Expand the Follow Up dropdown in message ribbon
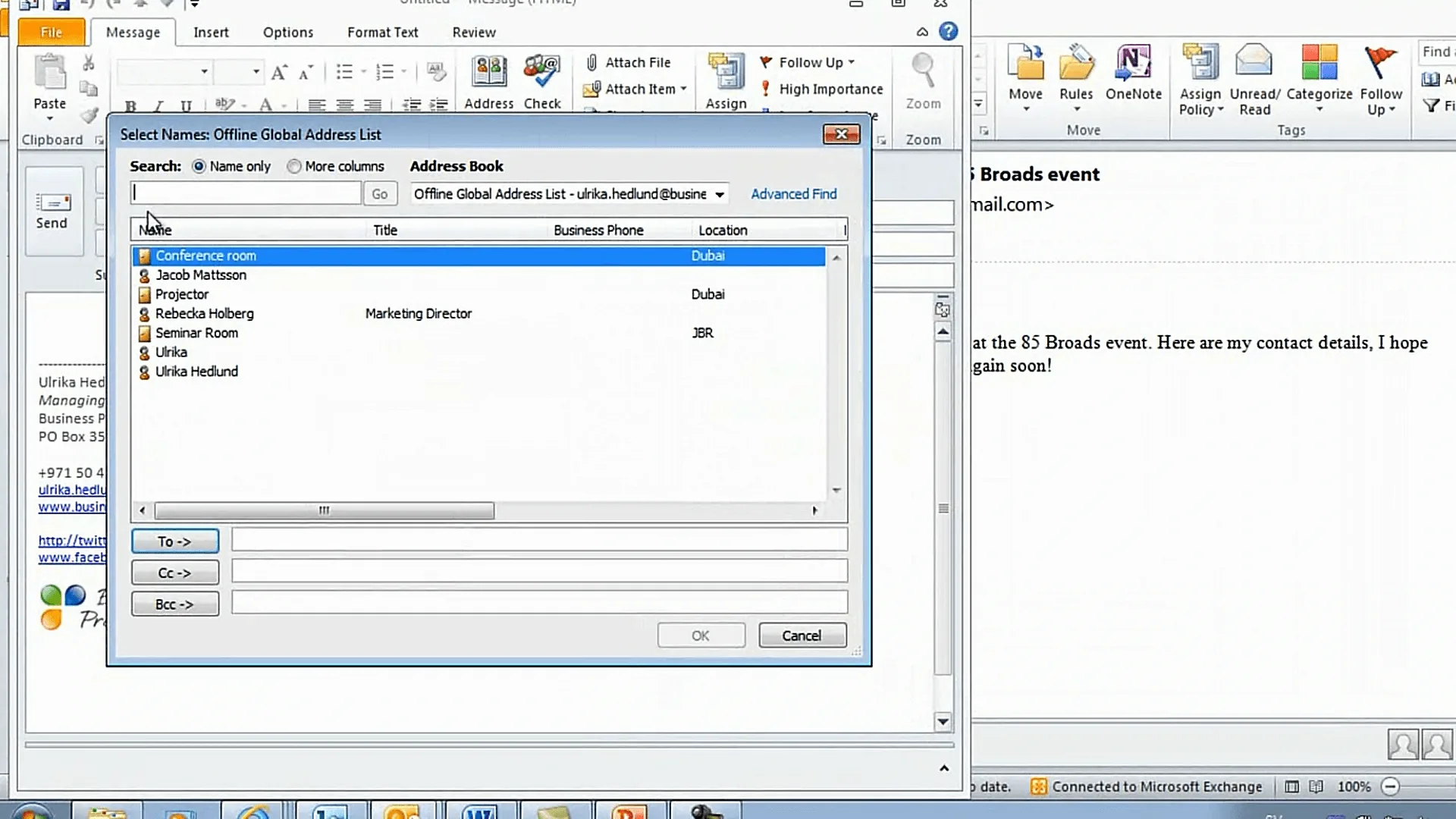The image size is (1456, 819). click(852, 63)
